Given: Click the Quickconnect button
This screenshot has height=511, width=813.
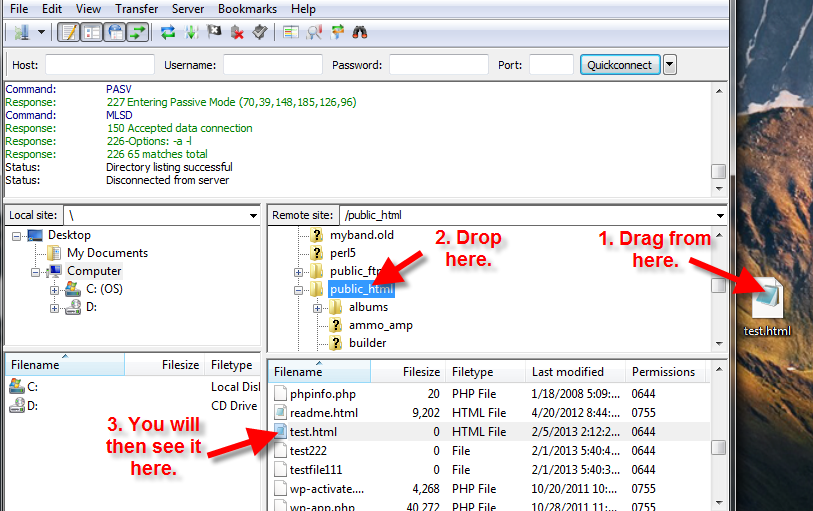Looking at the screenshot, I should pos(619,65).
